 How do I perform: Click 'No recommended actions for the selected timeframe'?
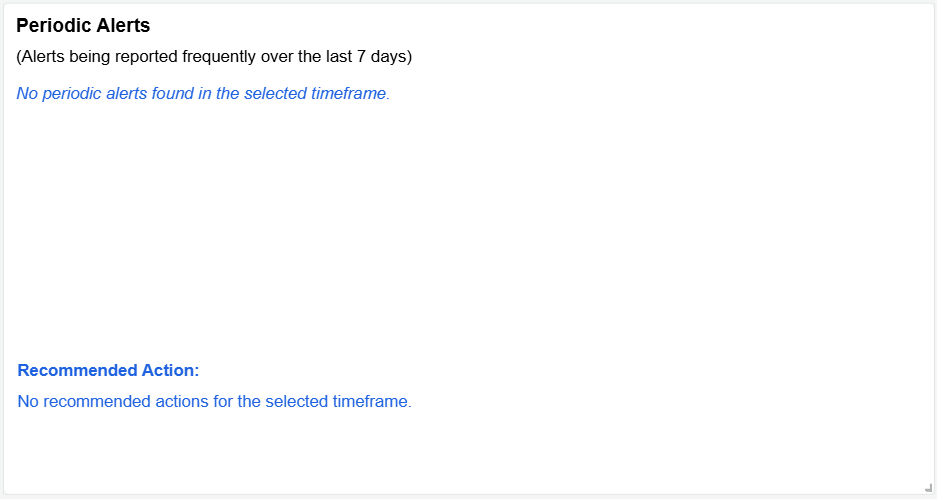[x=215, y=402]
